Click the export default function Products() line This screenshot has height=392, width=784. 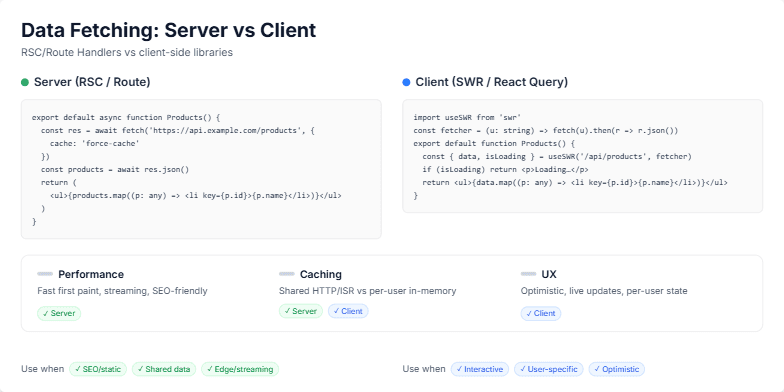pos(494,144)
